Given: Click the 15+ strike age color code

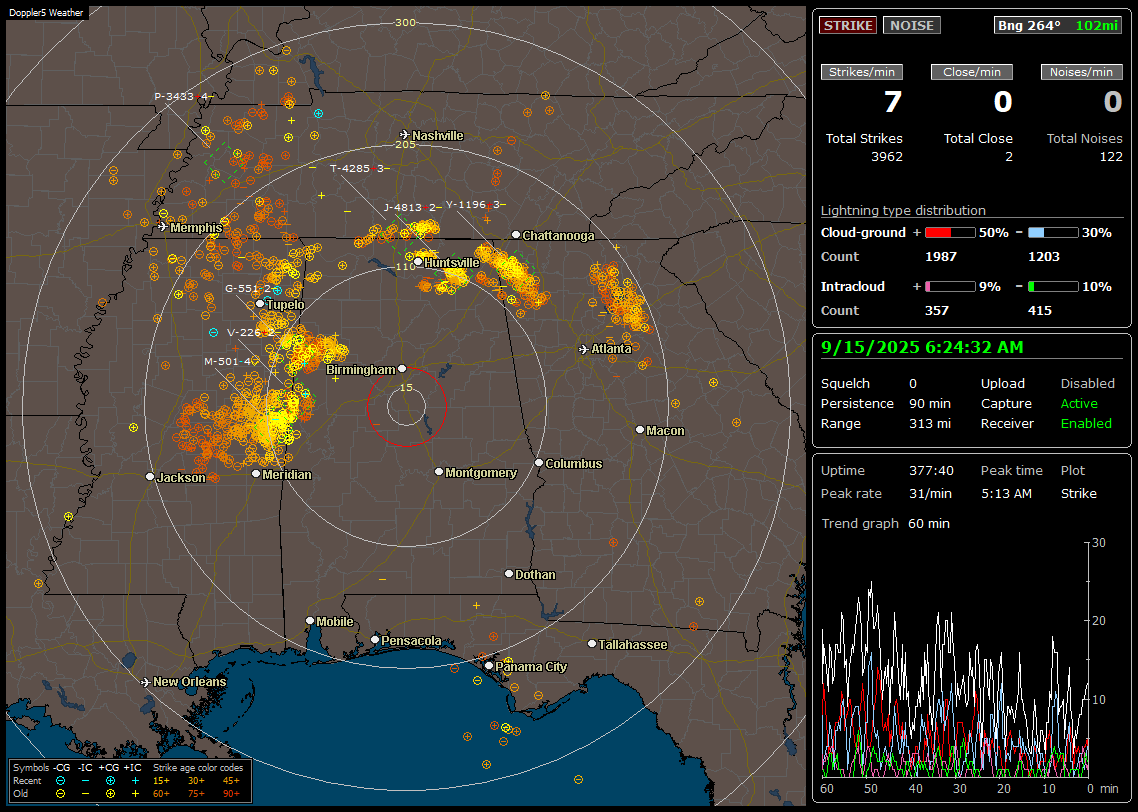Looking at the screenshot, I should tap(160, 781).
